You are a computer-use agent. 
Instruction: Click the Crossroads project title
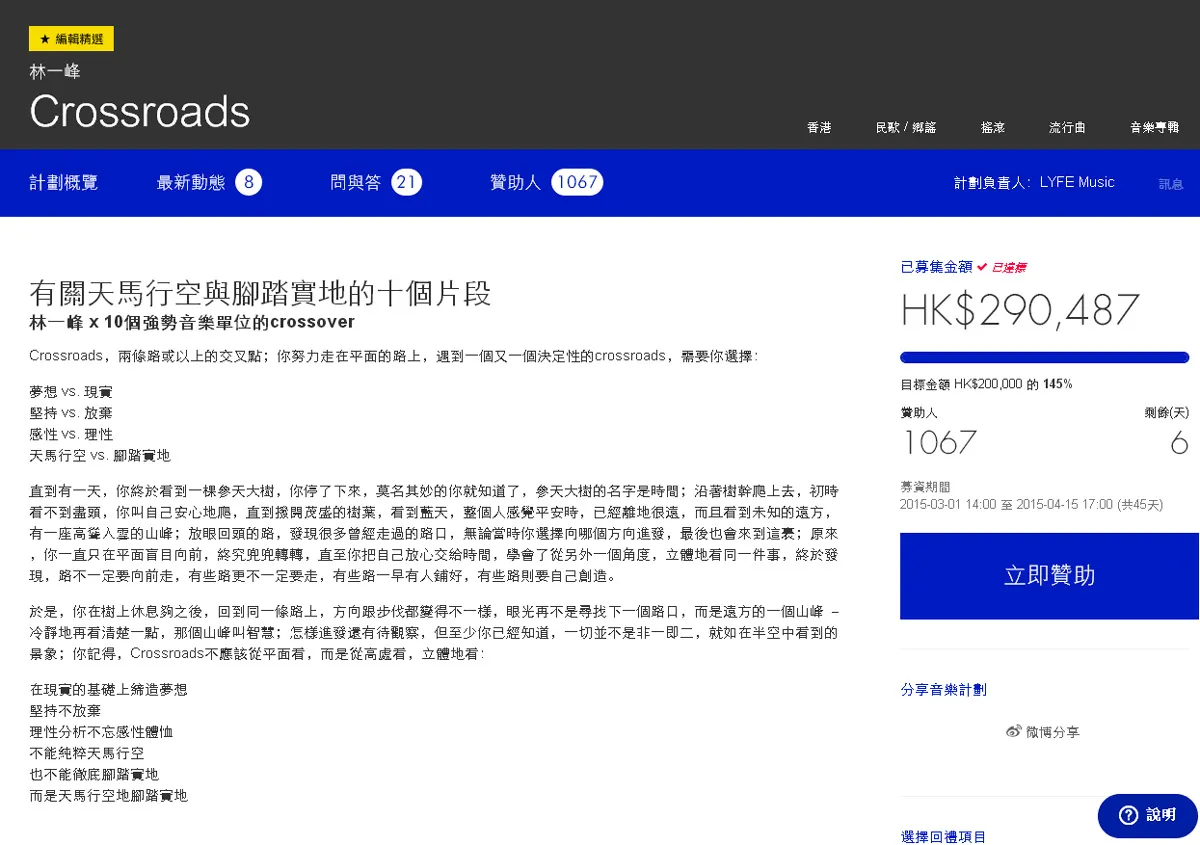[139, 111]
